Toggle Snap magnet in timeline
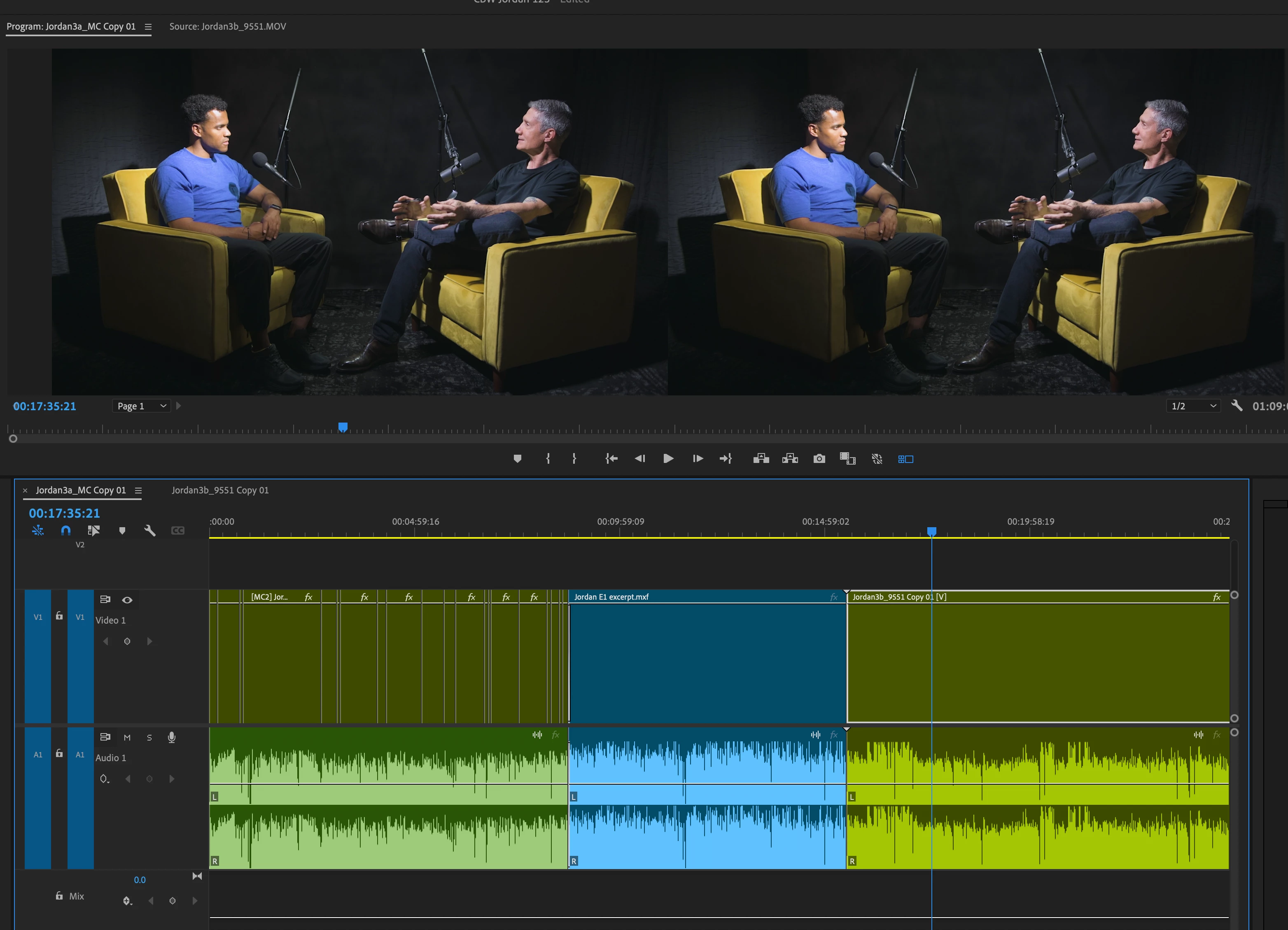Screen dimensions: 1288x930 (x=66, y=530)
